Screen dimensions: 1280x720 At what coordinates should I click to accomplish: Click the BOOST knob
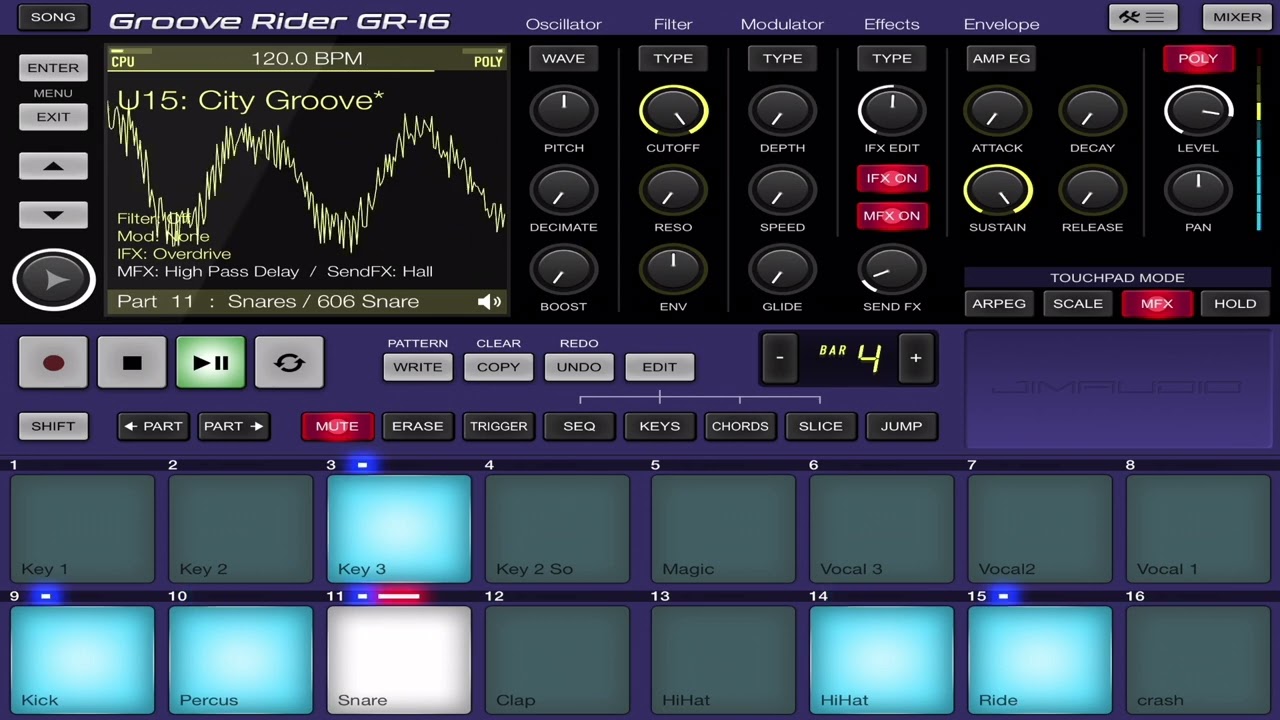(564, 269)
